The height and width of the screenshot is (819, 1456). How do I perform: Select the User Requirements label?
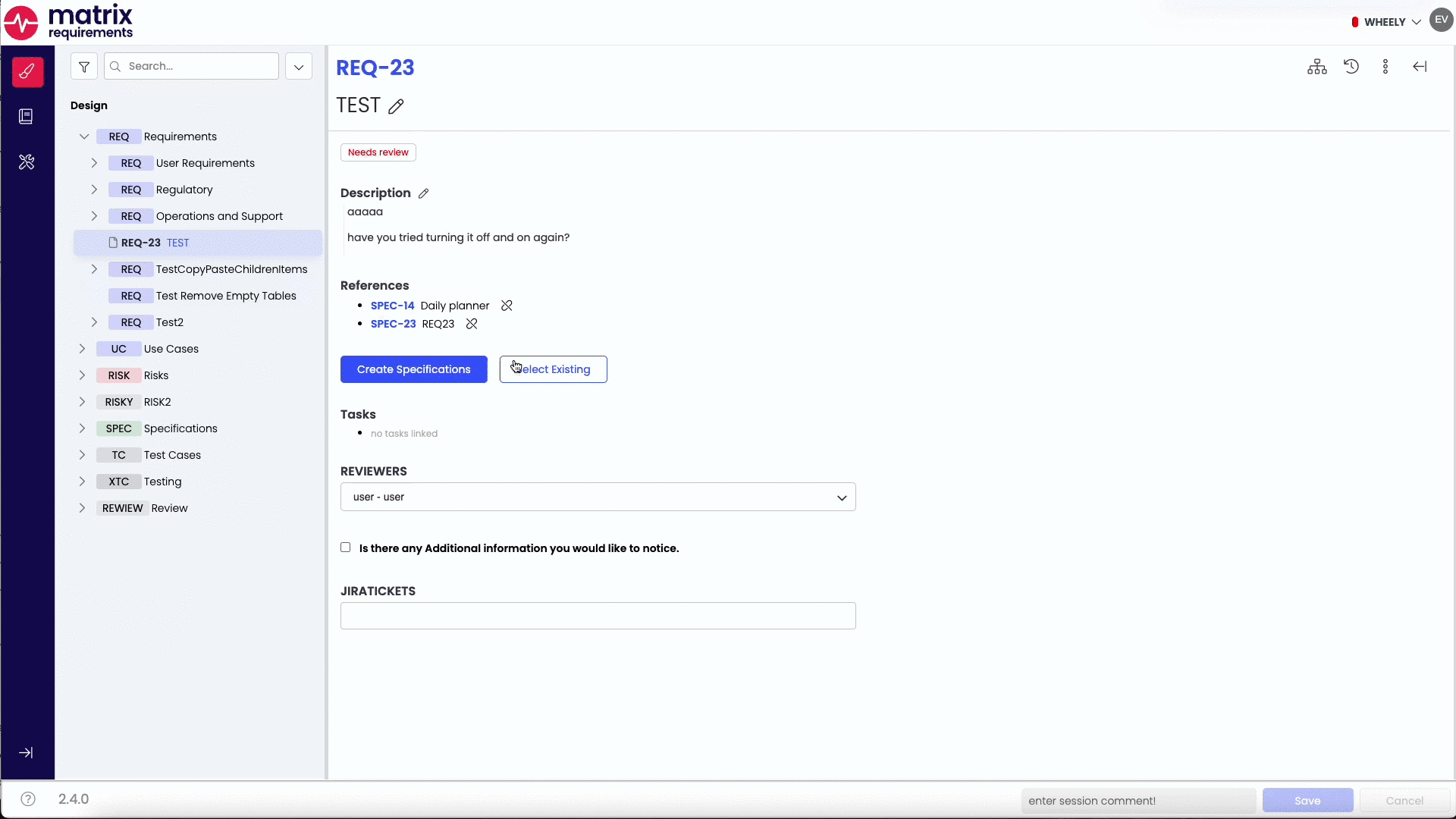206,163
